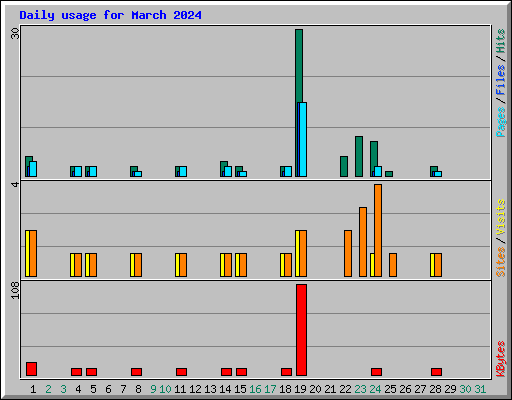The image size is (512, 400).
Task: Click day label '4' on the x-axis
Action: [78, 389]
